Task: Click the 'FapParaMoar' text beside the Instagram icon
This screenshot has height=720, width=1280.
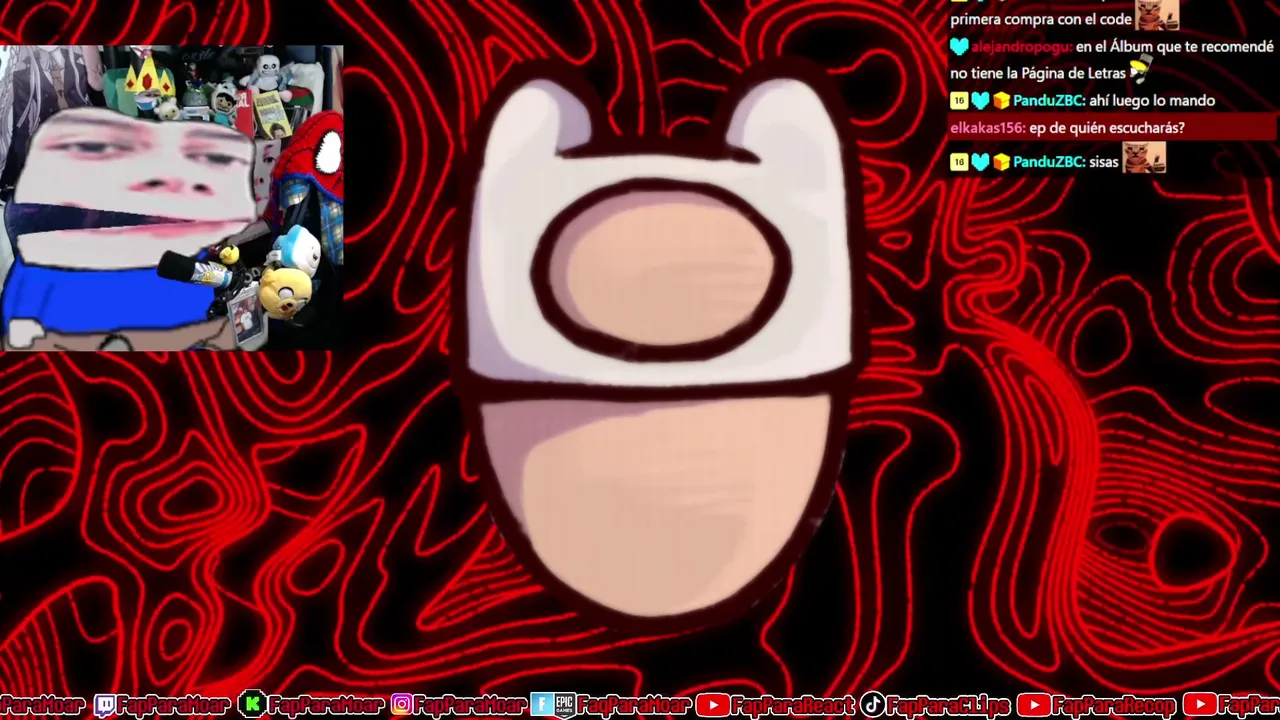Action: 470,705
